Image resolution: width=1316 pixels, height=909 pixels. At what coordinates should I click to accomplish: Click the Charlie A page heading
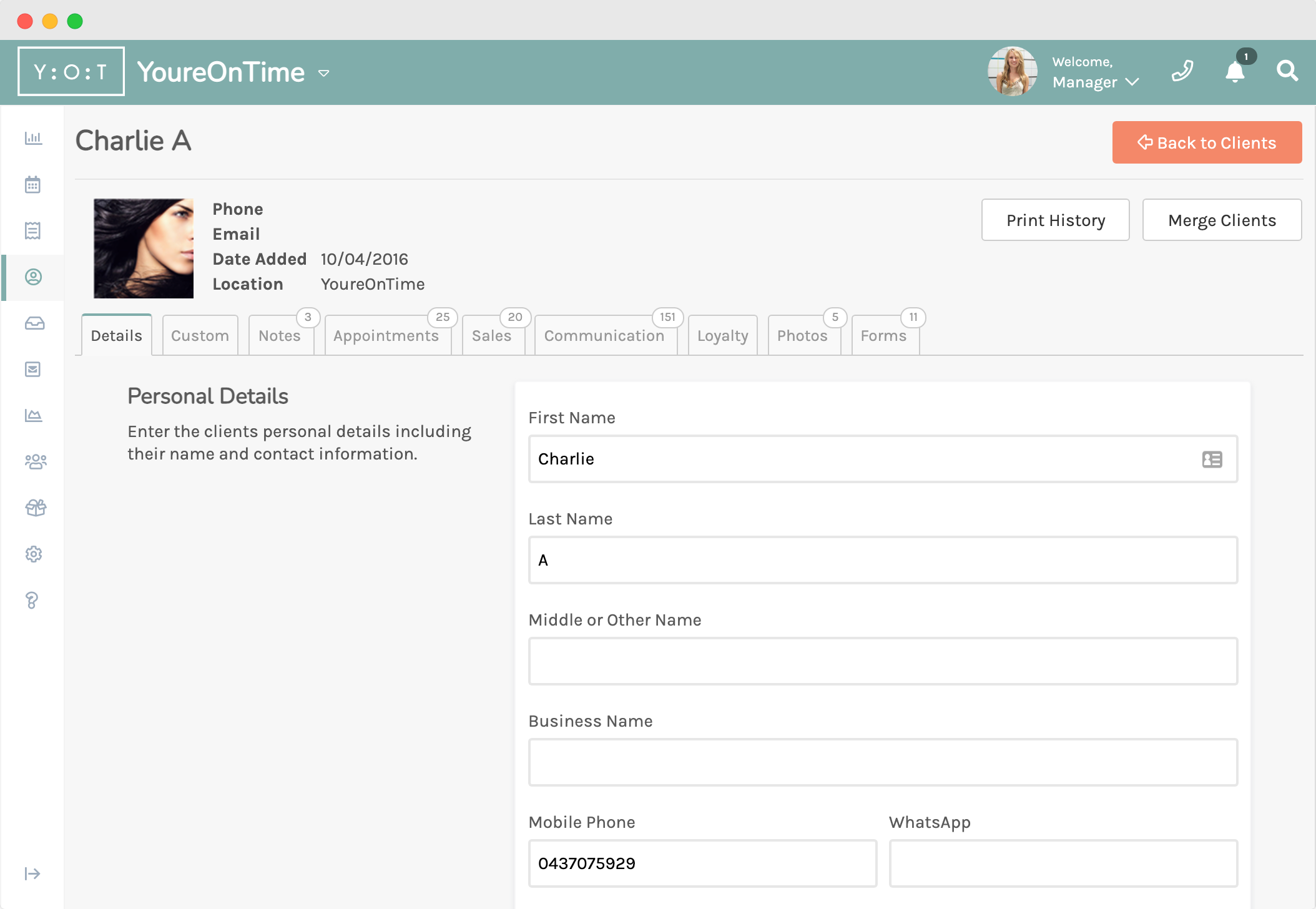coord(133,140)
